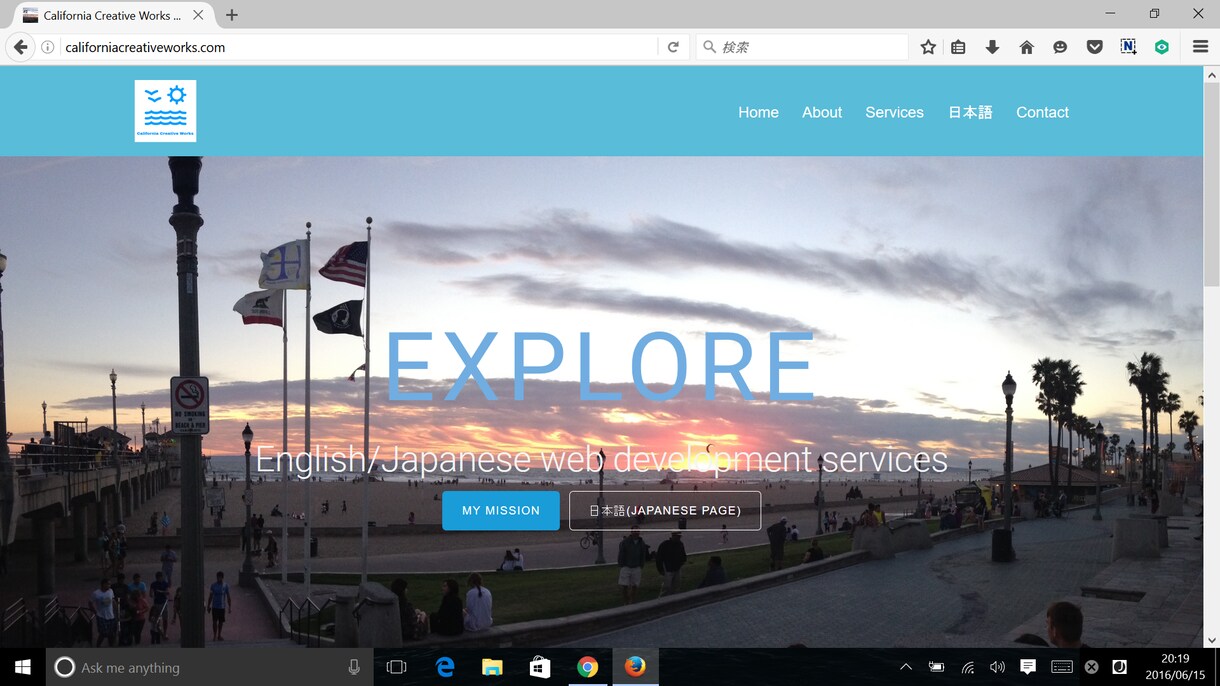Open the About navigation menu item
The image size is (1220, 686).
tap(822, 112)
